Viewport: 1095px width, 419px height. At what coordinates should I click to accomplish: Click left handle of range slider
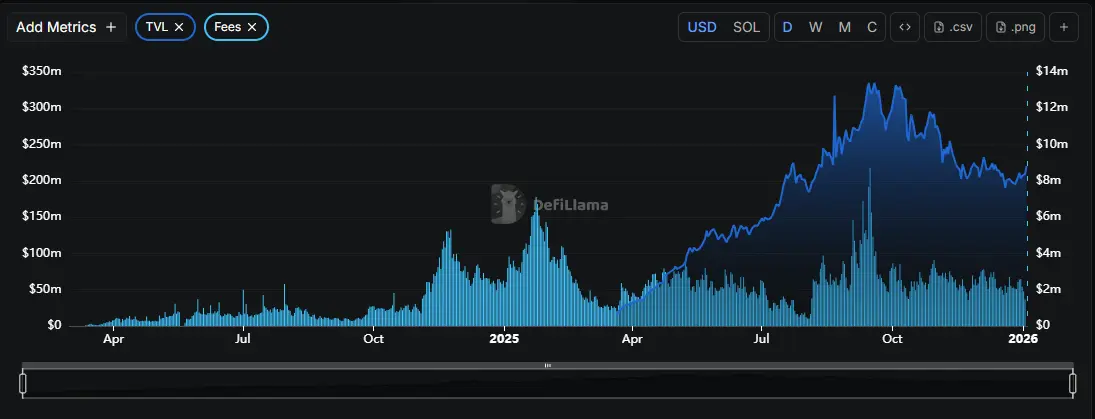[23, 383]
